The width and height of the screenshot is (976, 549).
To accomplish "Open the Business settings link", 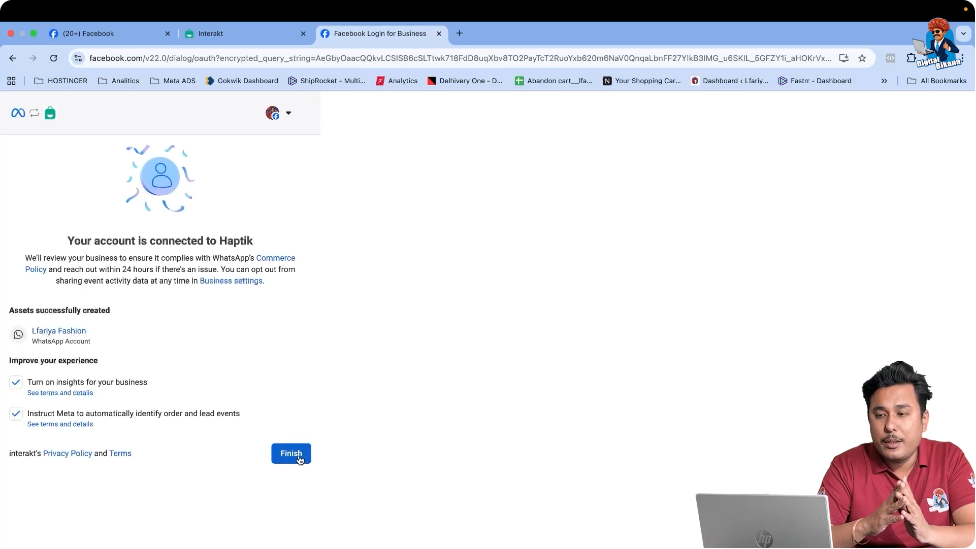I will pyautogui.click(x=231, y=281).
